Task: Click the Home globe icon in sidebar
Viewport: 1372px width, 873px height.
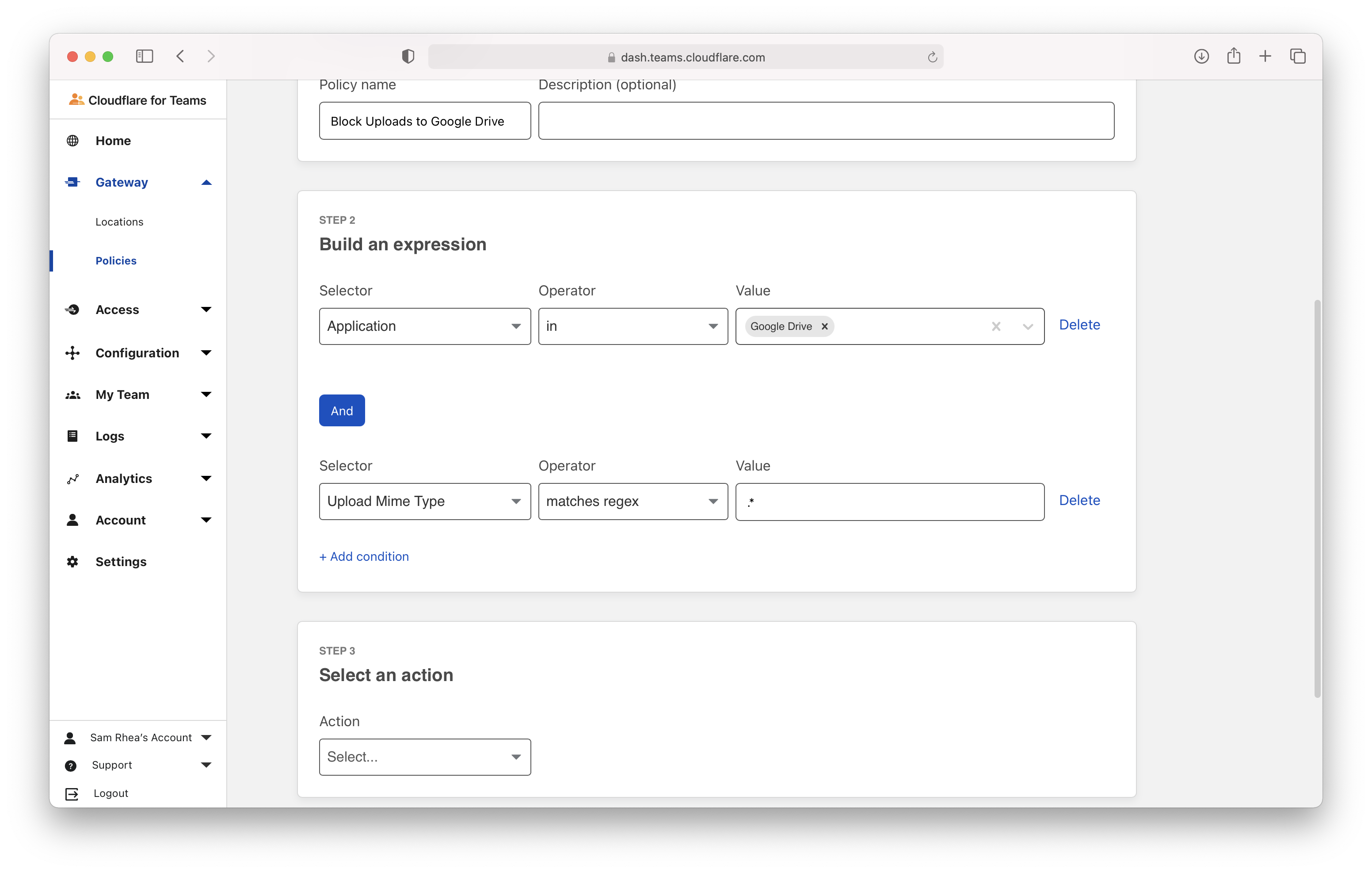Action: 72,141
